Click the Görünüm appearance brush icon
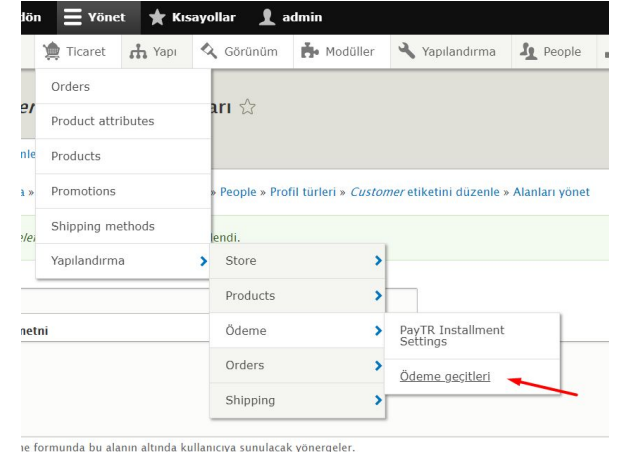 [210, 51]
